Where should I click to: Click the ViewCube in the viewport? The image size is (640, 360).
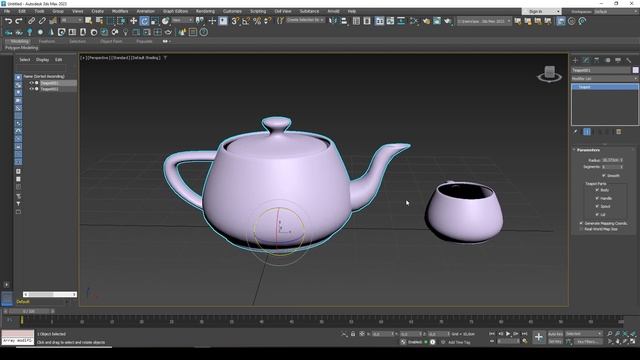click(x=549, y=74)
